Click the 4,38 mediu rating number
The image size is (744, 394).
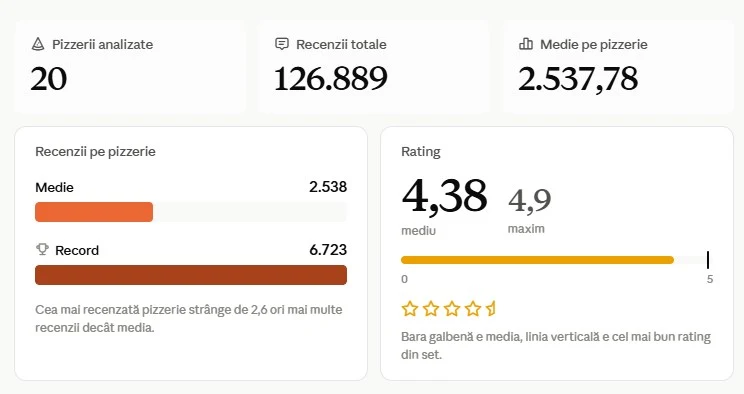click(444, 195)
